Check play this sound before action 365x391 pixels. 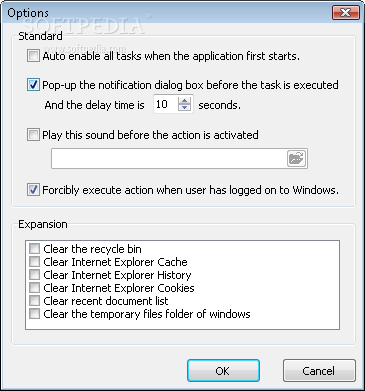[33, 135]
